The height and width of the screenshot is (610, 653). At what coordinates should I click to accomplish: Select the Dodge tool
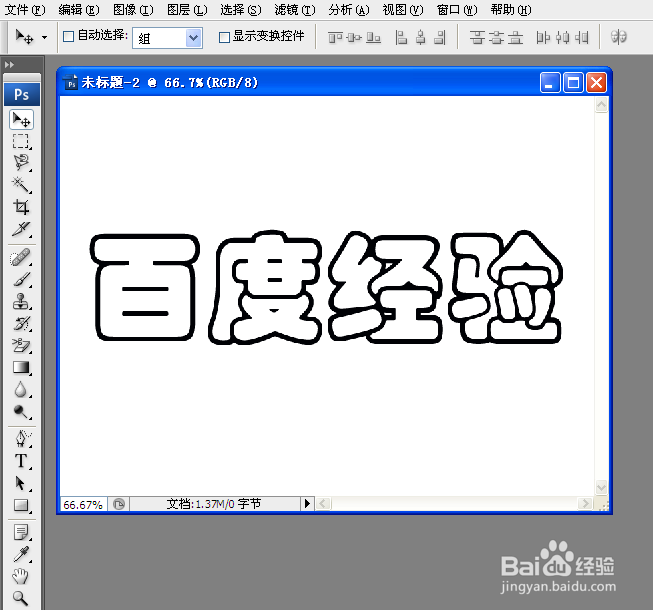pos(20,412)
